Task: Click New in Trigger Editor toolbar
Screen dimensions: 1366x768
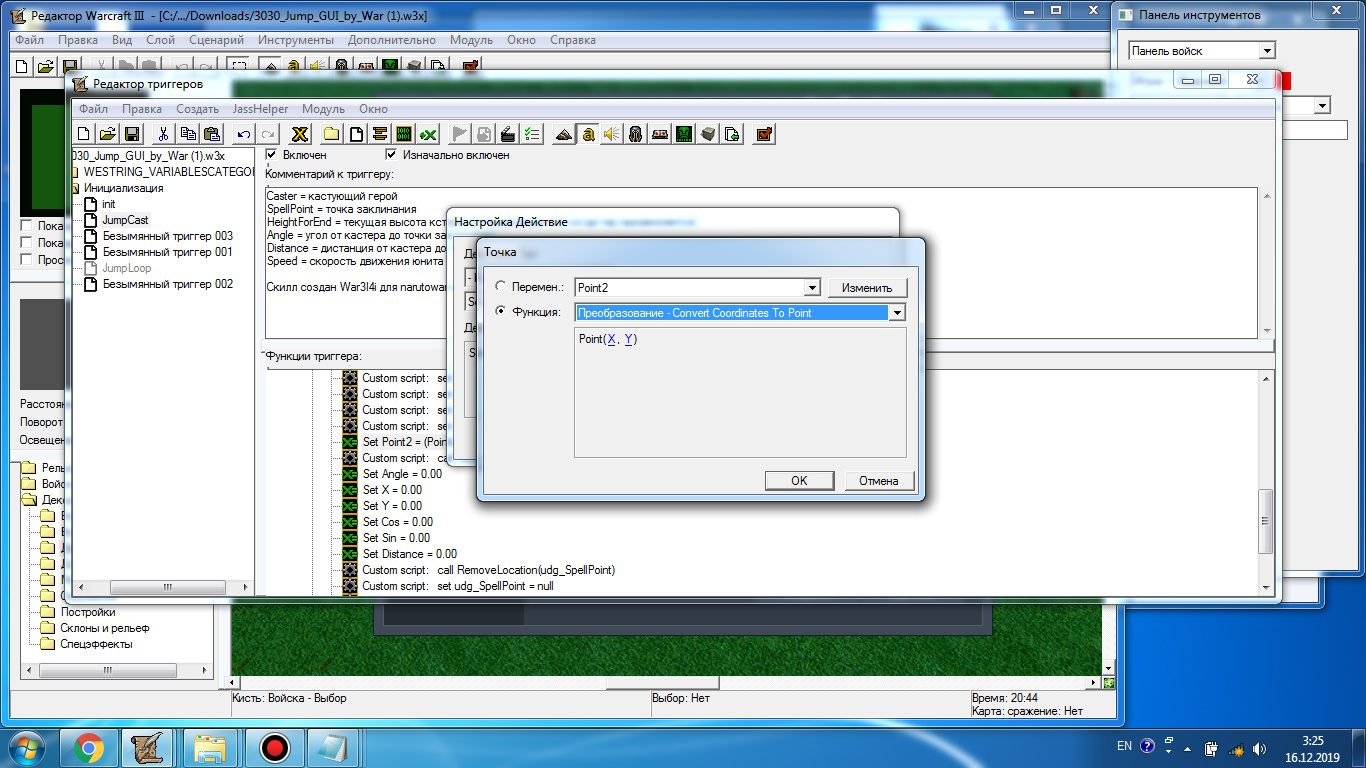Action: pyautogui.click(x=84, y=134)
